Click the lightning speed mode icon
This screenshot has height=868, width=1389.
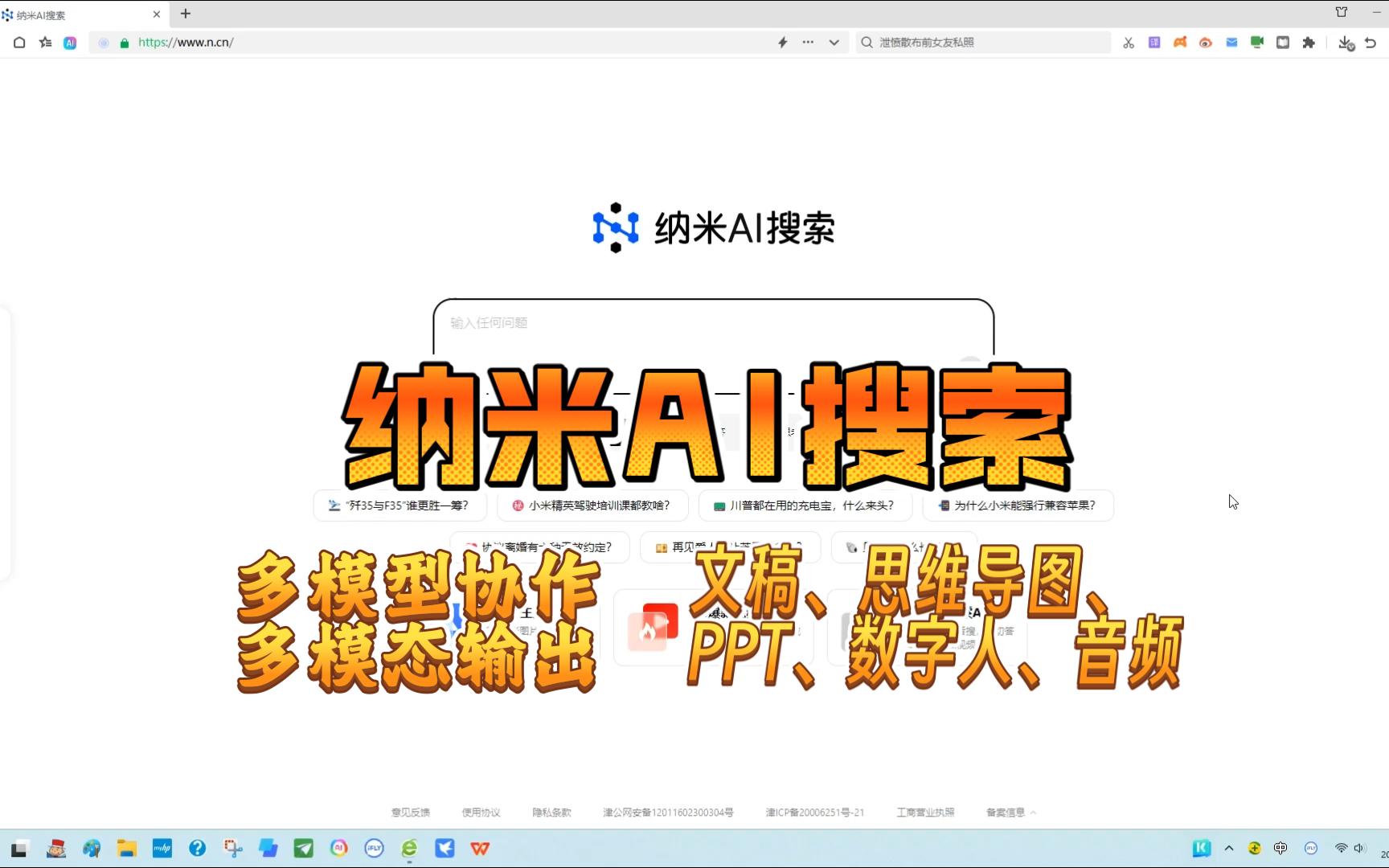tap(782, 43)
